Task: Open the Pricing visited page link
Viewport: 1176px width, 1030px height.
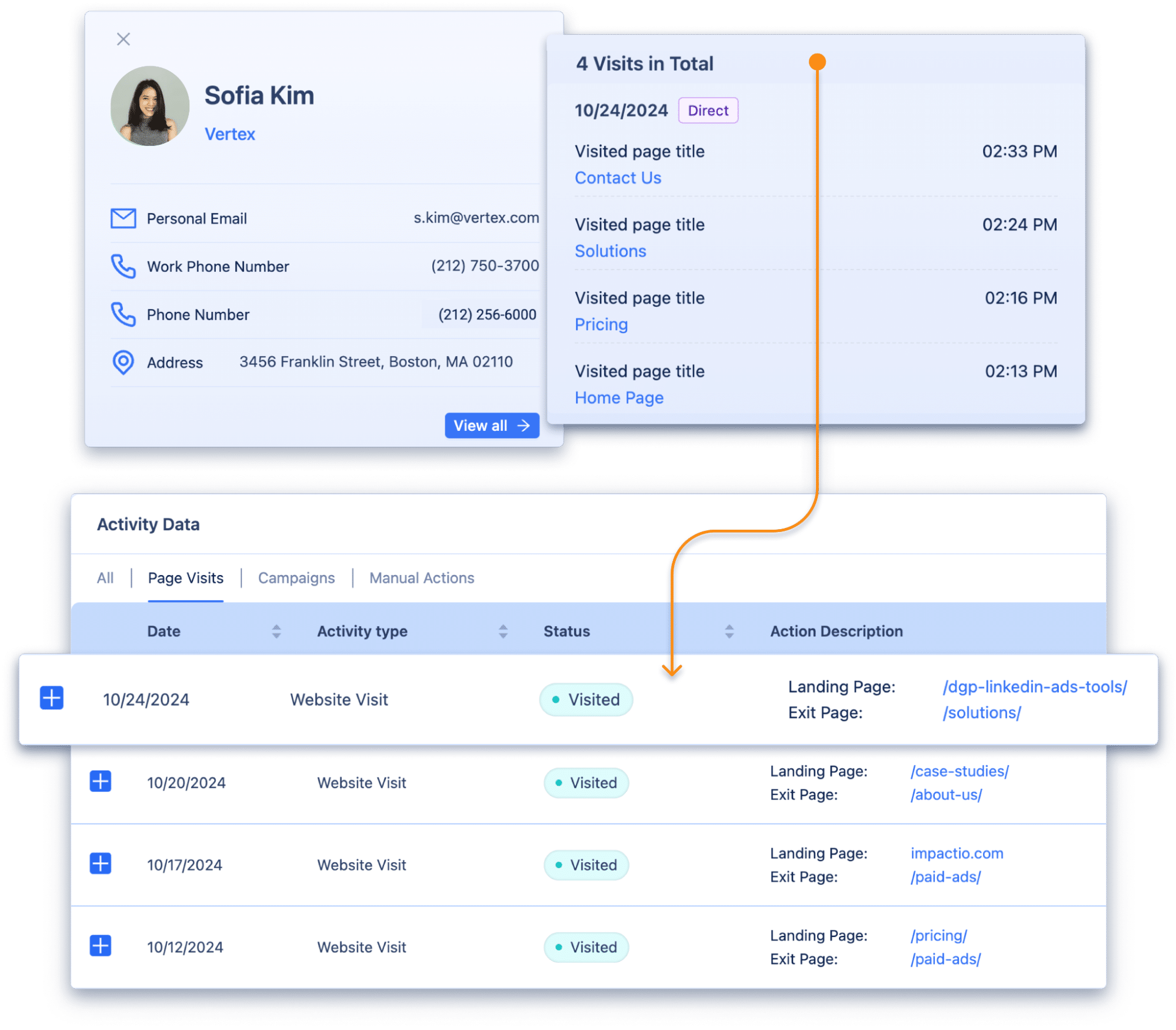Action: tap(601, 324)
